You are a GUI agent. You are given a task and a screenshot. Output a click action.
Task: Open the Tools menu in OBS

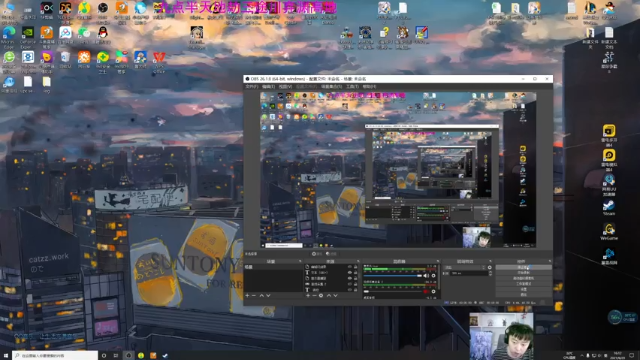[x=352, y=87]
